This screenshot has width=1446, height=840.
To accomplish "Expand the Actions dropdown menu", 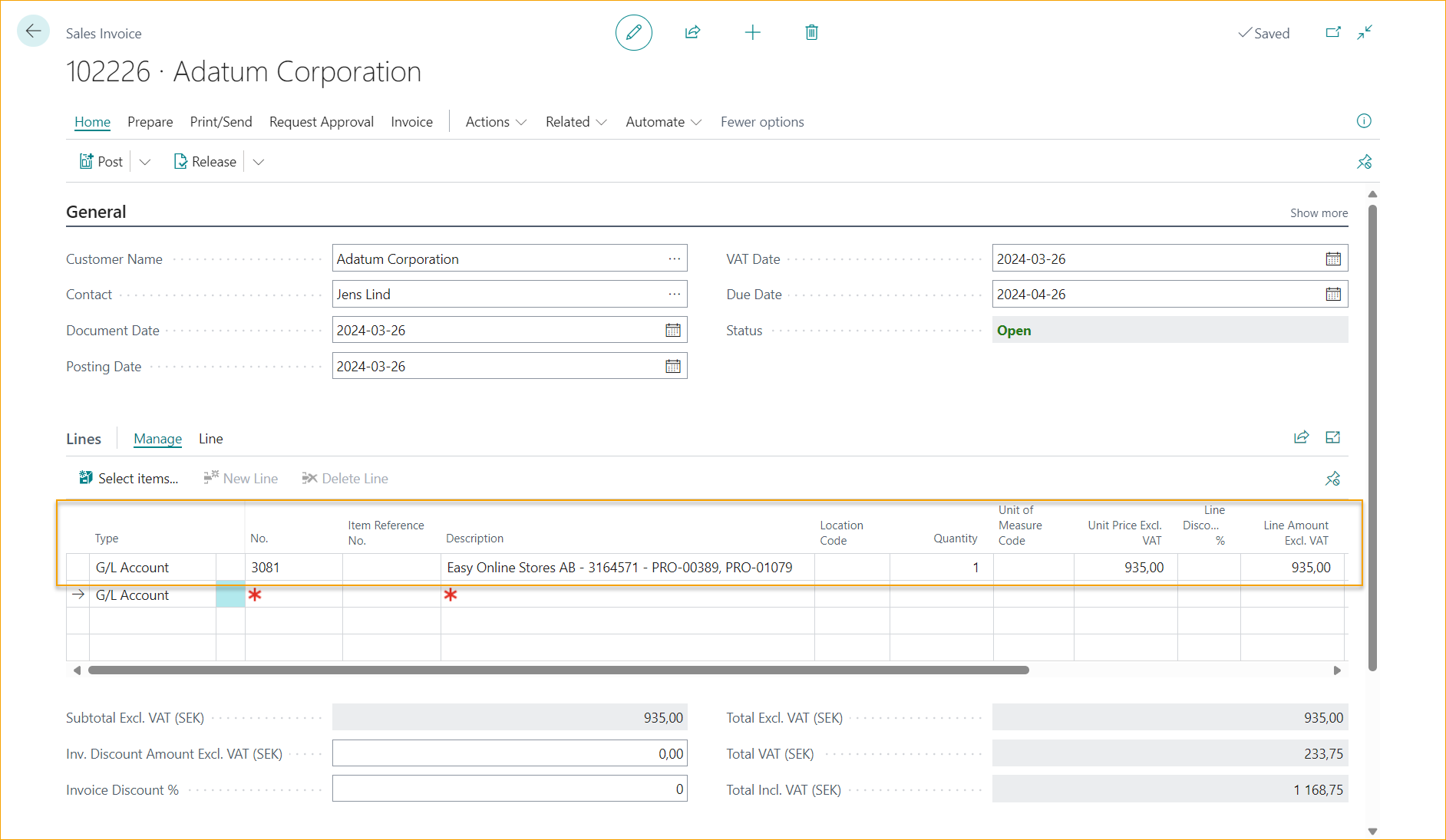I will pyautogui.click(x=496, y=122).
